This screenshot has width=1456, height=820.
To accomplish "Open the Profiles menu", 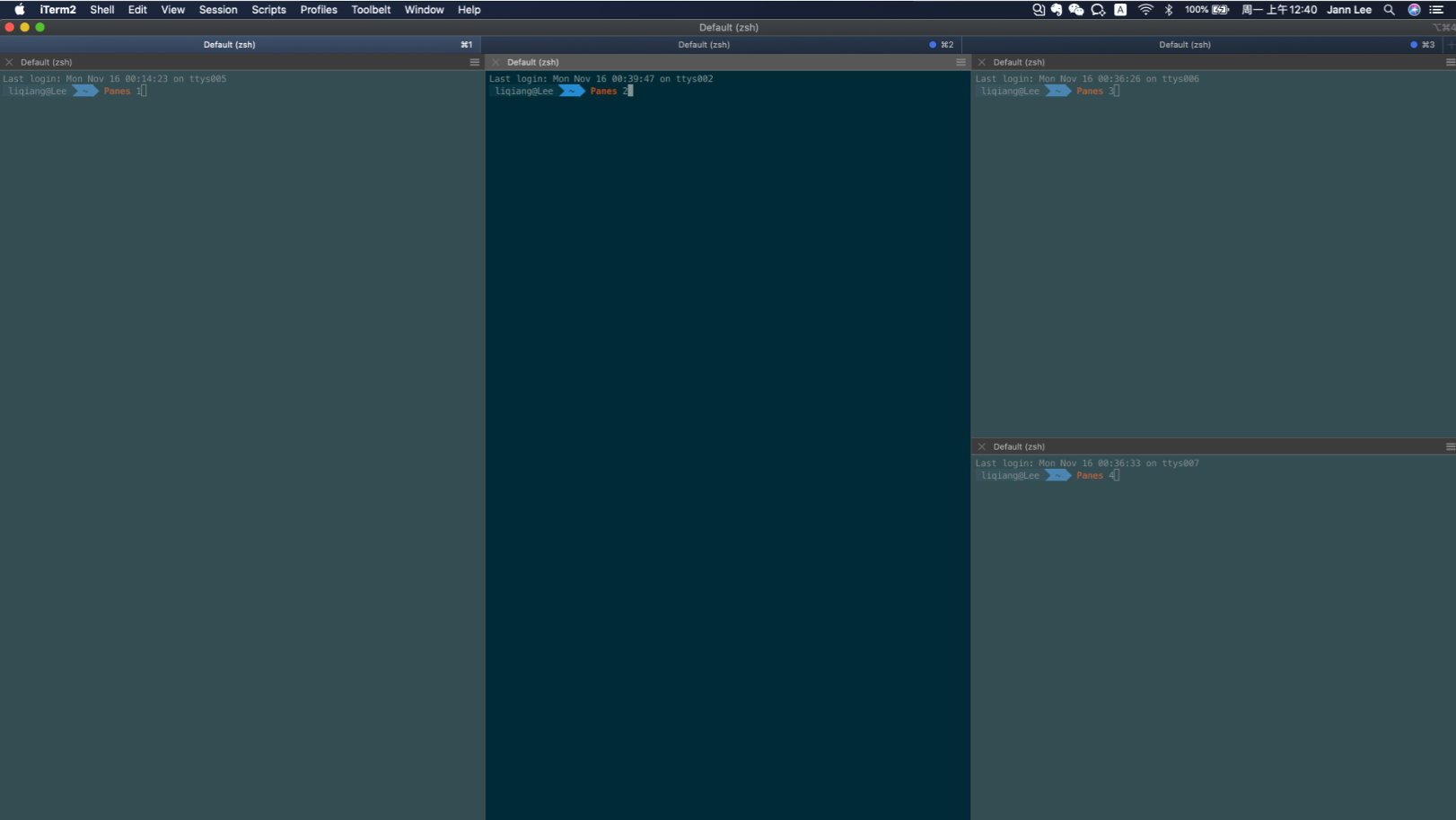I will (x=319, y=10).
